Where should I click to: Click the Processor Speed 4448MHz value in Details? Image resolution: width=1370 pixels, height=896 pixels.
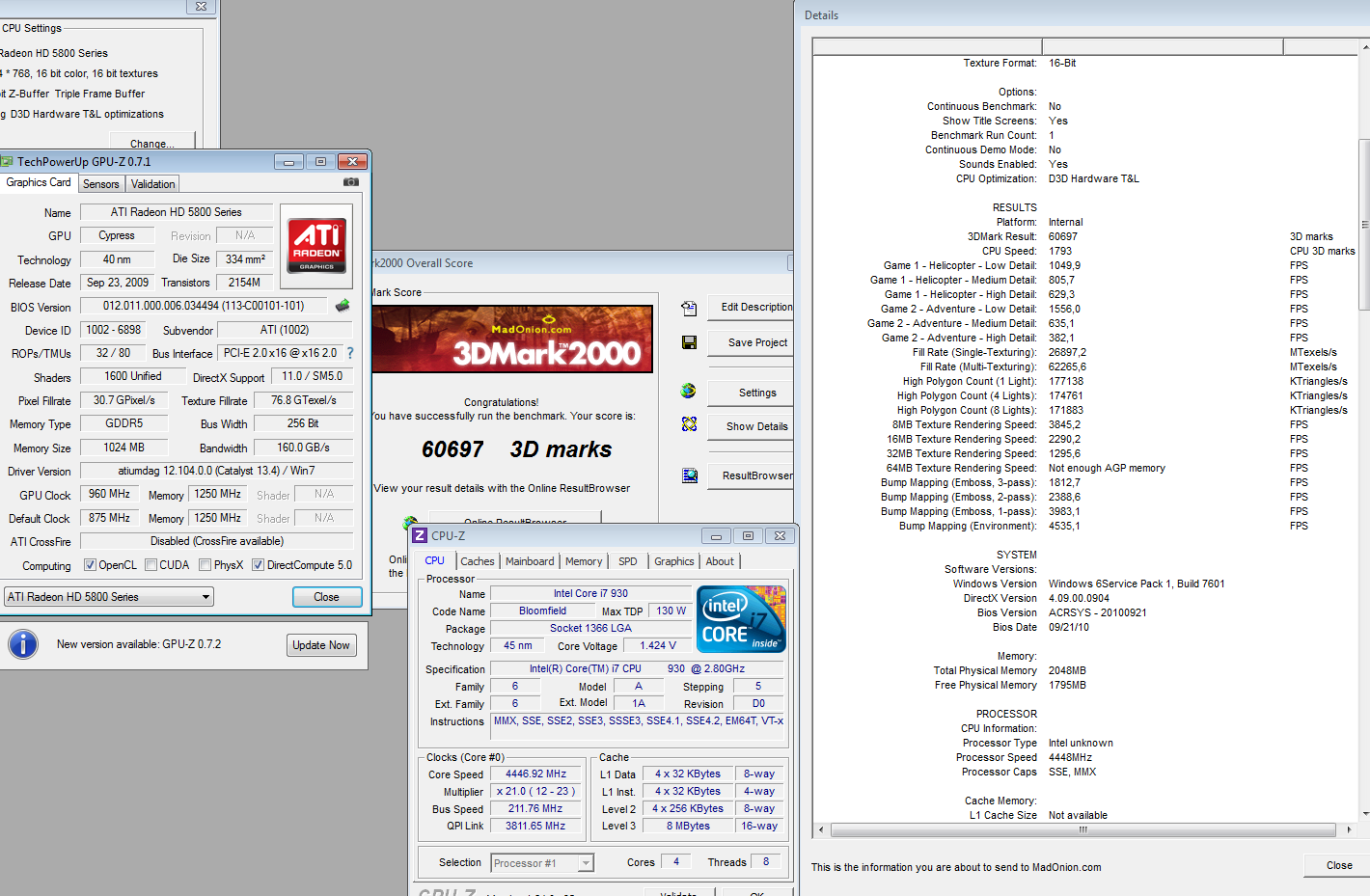click(x=1070, y=757)
